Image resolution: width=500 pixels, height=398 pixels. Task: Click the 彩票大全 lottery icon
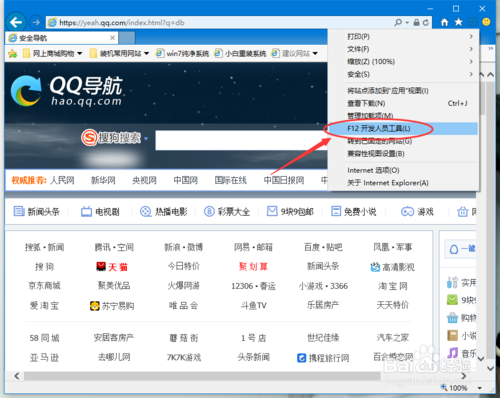[x=209, y=211]
